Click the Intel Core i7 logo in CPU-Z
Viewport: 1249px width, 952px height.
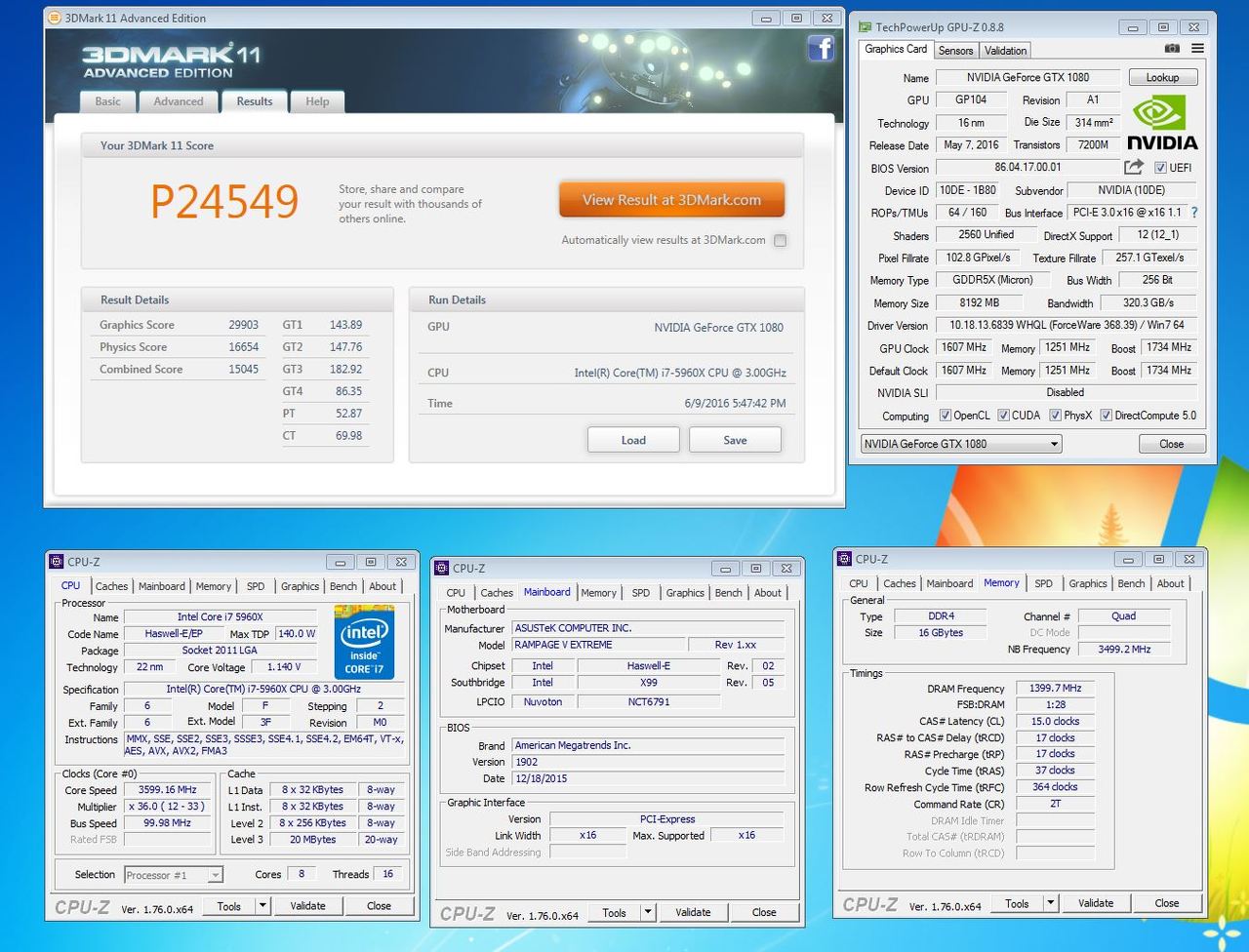click(x=364, y=641)
